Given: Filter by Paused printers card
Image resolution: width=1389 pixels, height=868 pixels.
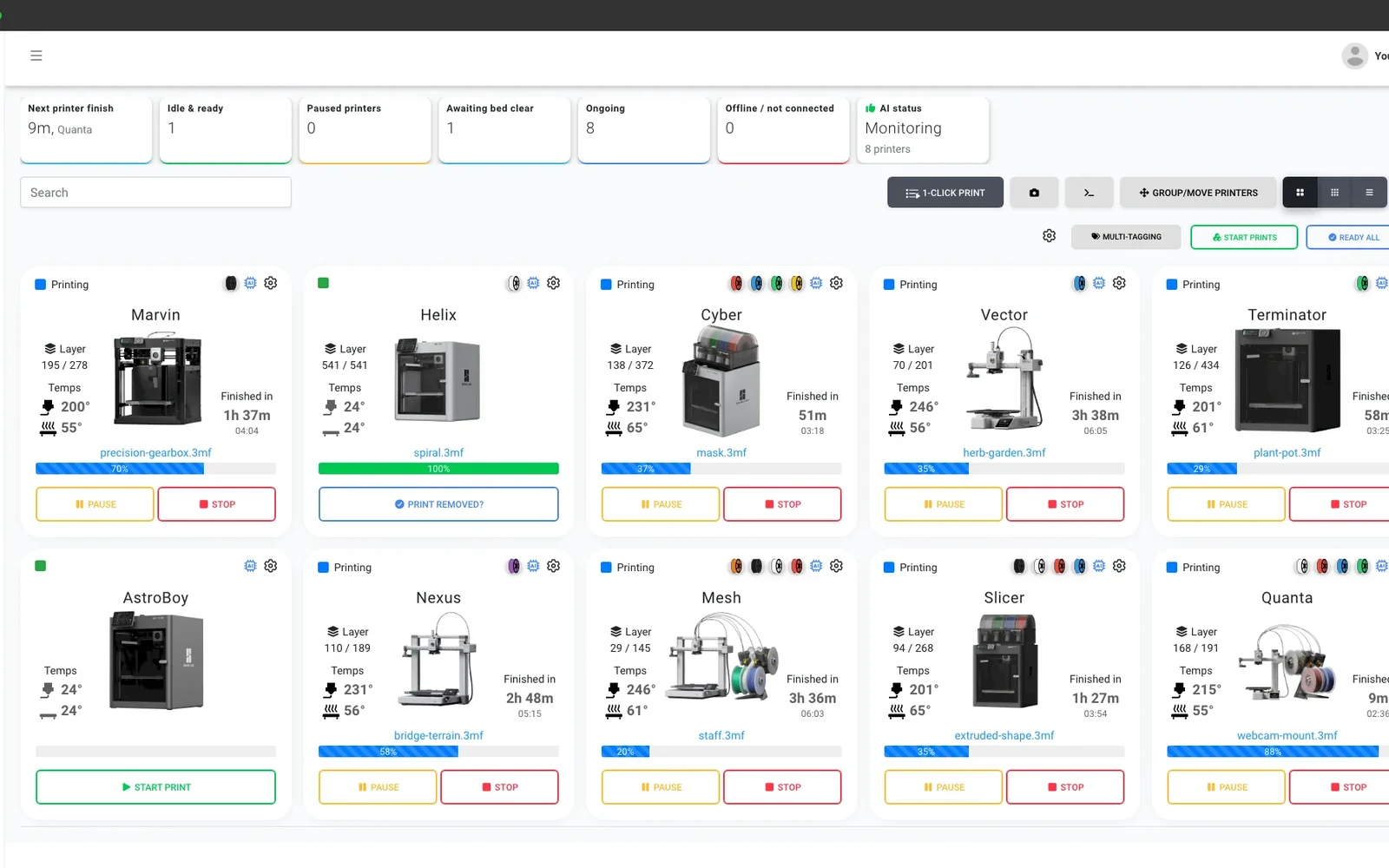Looking at the screenshot, I should [x=365, y=129].
